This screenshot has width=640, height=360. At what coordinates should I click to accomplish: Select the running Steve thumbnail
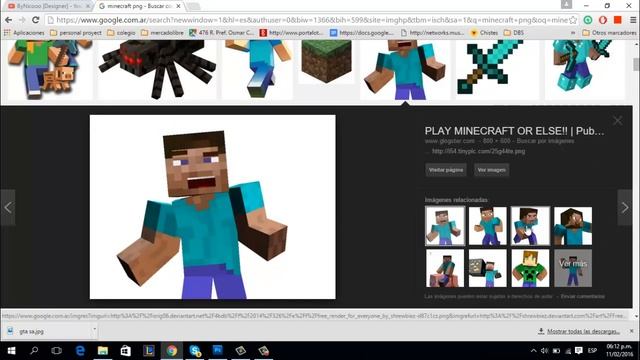(x=257, y=69)
